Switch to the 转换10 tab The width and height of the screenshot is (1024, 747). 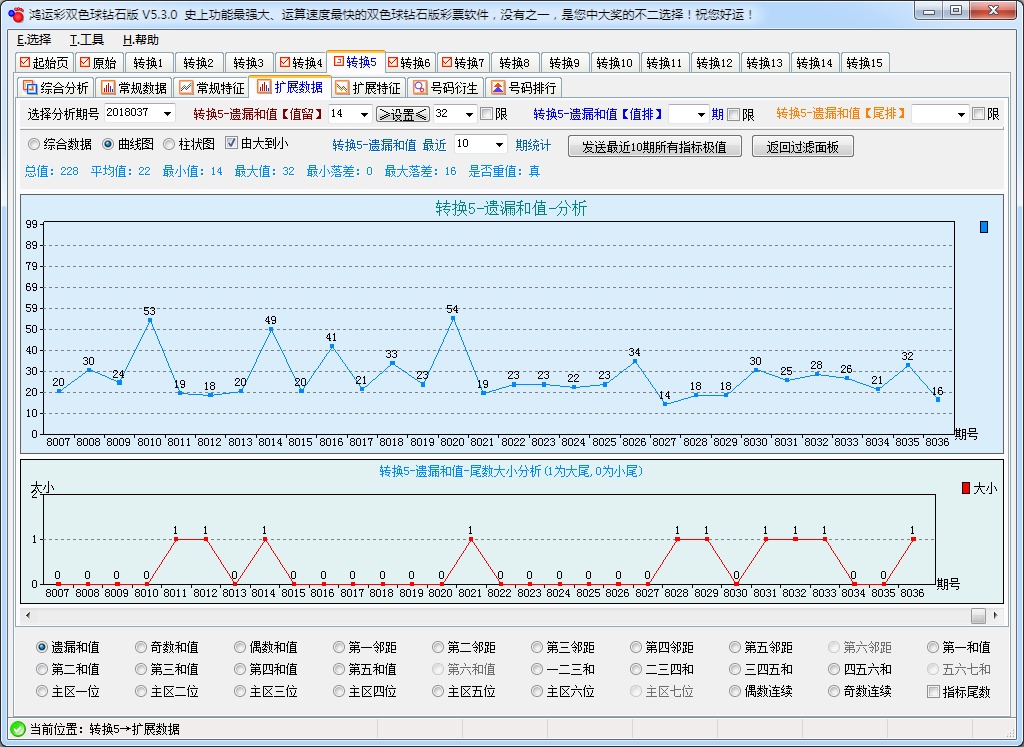[x=614, y=62]
